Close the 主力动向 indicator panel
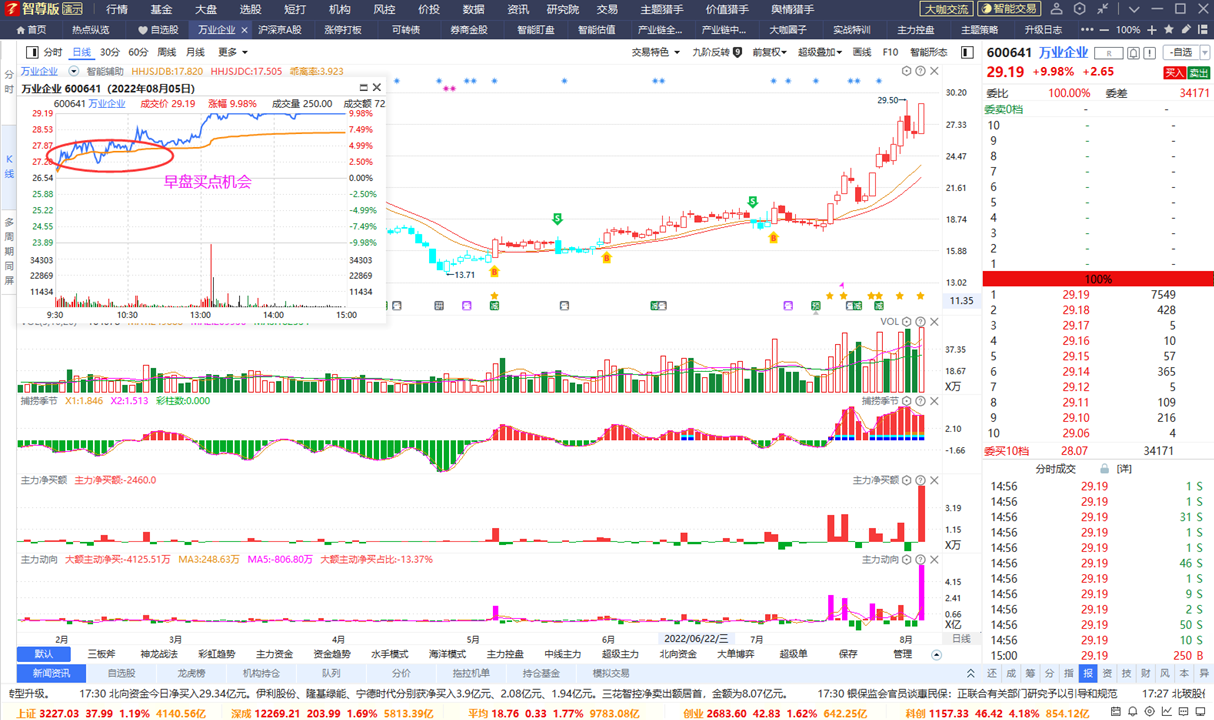The width and height of the screenshot is (1214, 720). click(934, 560)
